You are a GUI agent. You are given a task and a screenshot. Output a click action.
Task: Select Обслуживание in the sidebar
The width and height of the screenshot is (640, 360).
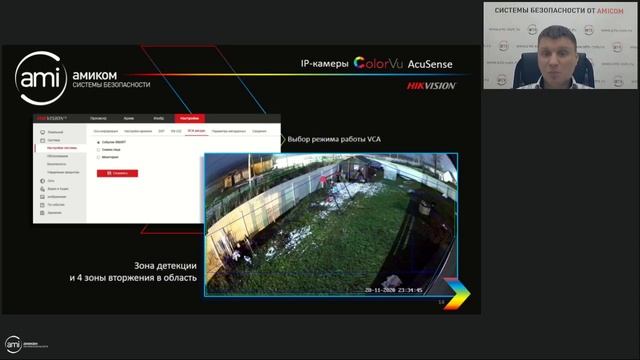point(58,156)
